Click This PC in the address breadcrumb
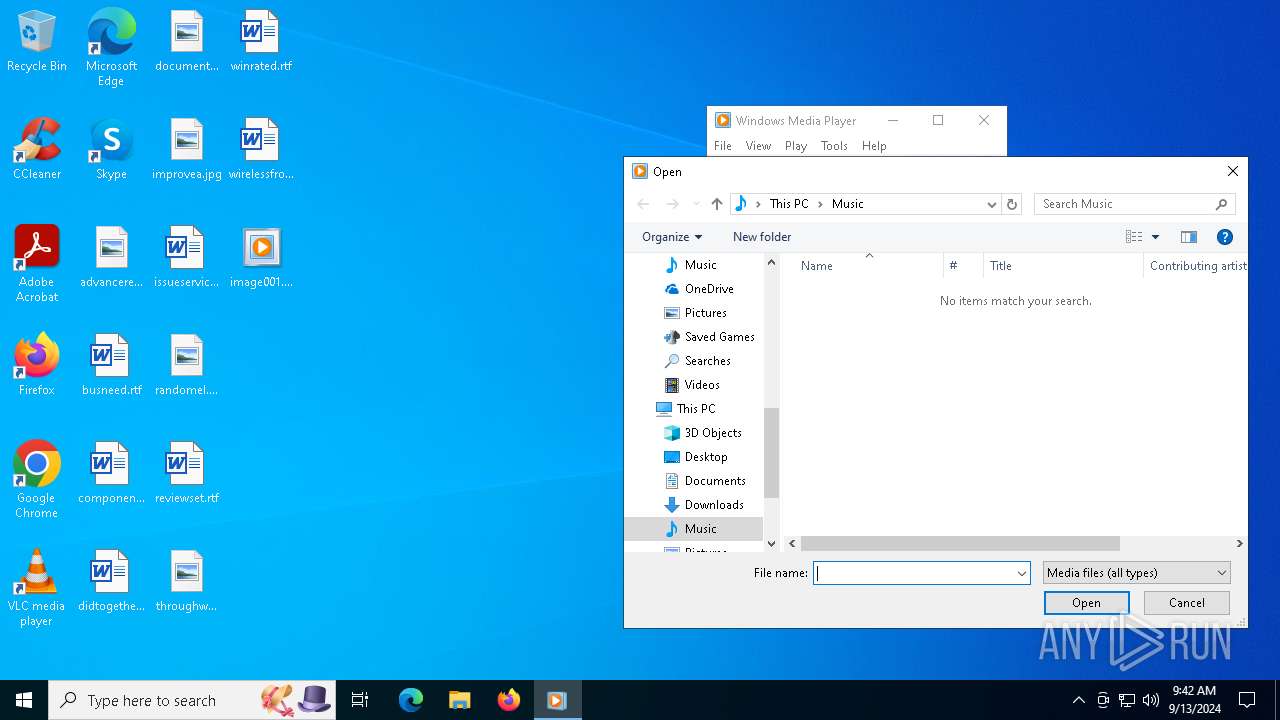The image size is (1280, 720). coord(789,204)
